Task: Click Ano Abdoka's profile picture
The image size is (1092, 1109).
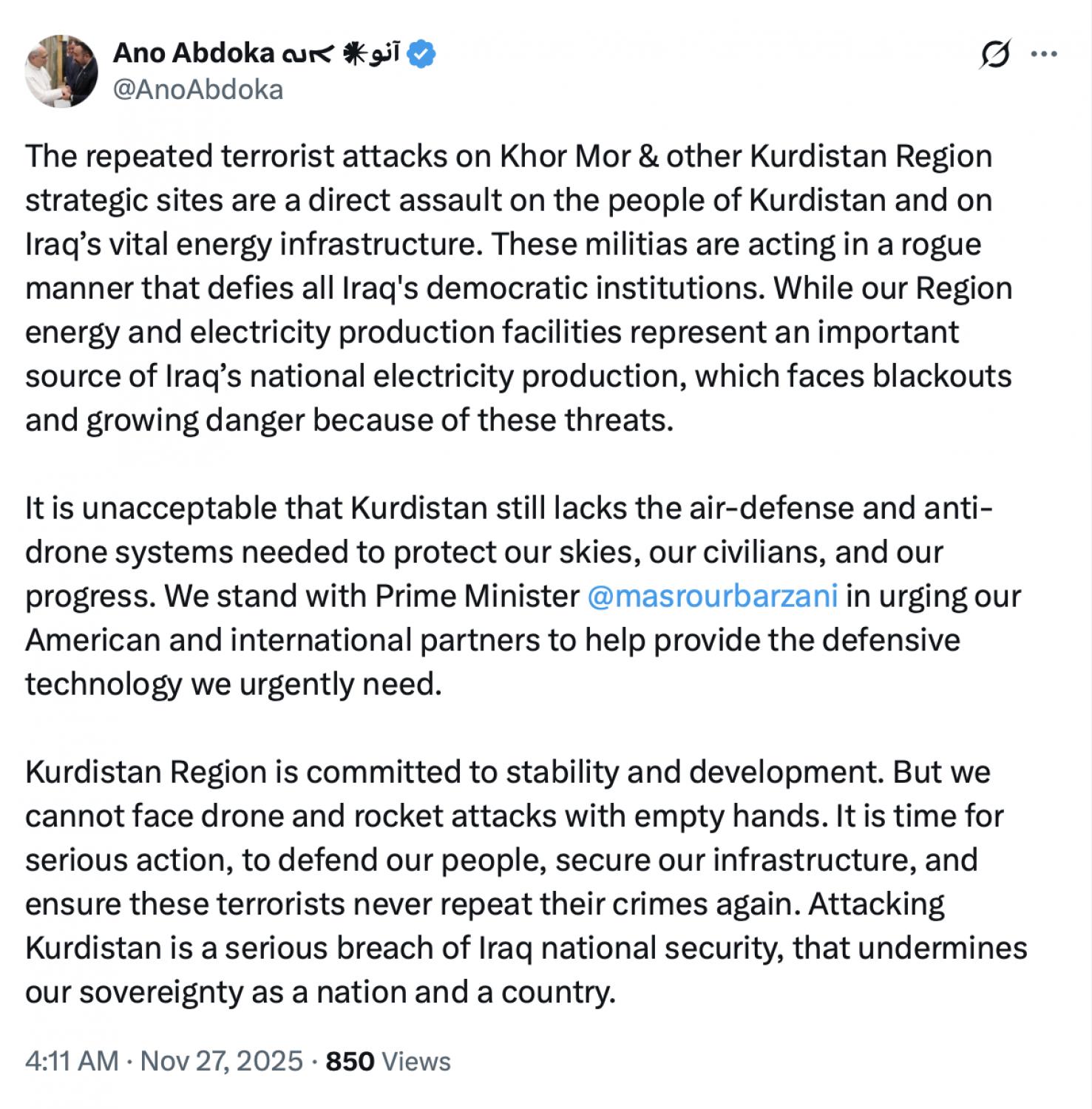Action: [x=61, y=71]
